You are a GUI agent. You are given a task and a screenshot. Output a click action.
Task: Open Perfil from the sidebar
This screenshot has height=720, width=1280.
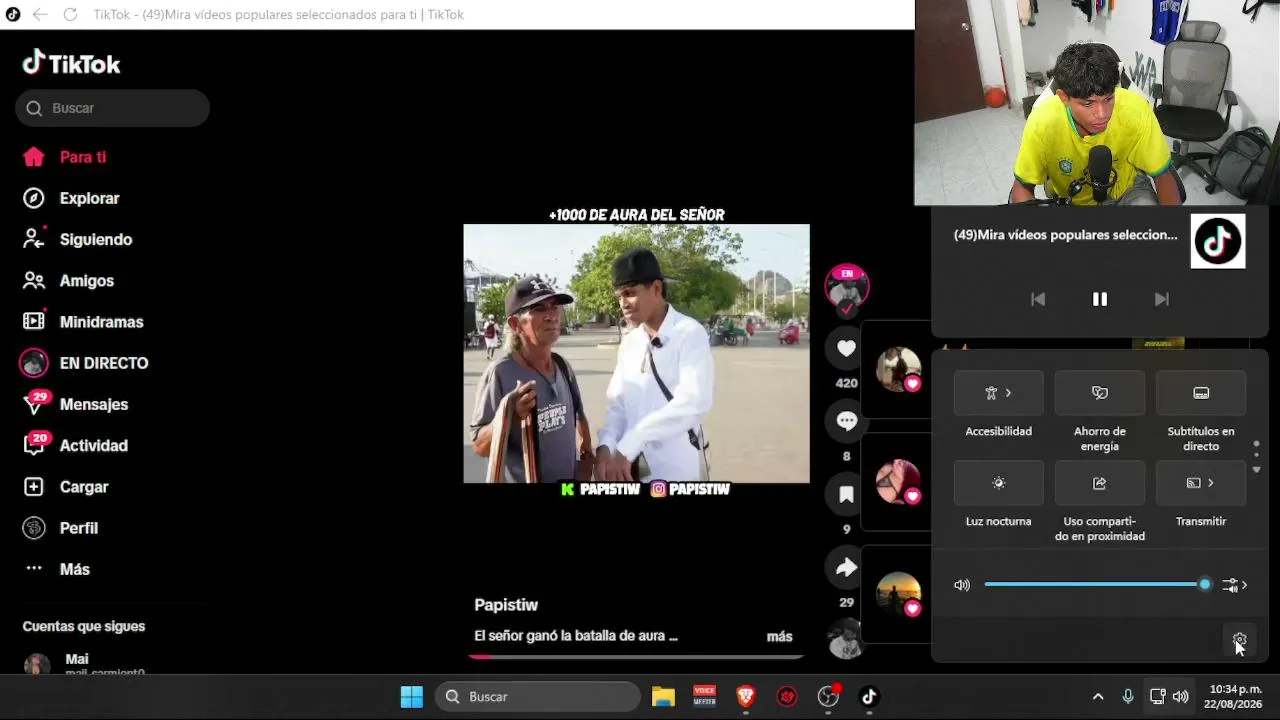(x=60, y=528)
